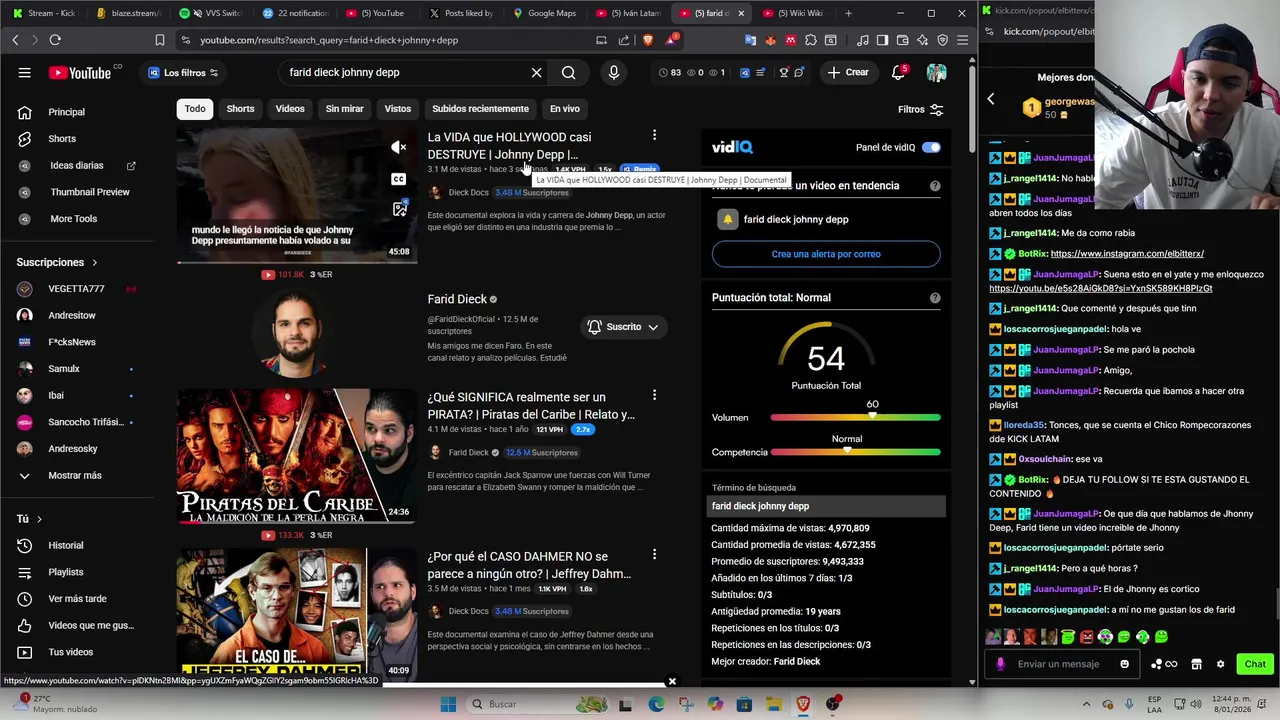This screenshot has width=1280, height=720.
Task: Open Ideas diarias in sidebar
Action: 77,165
